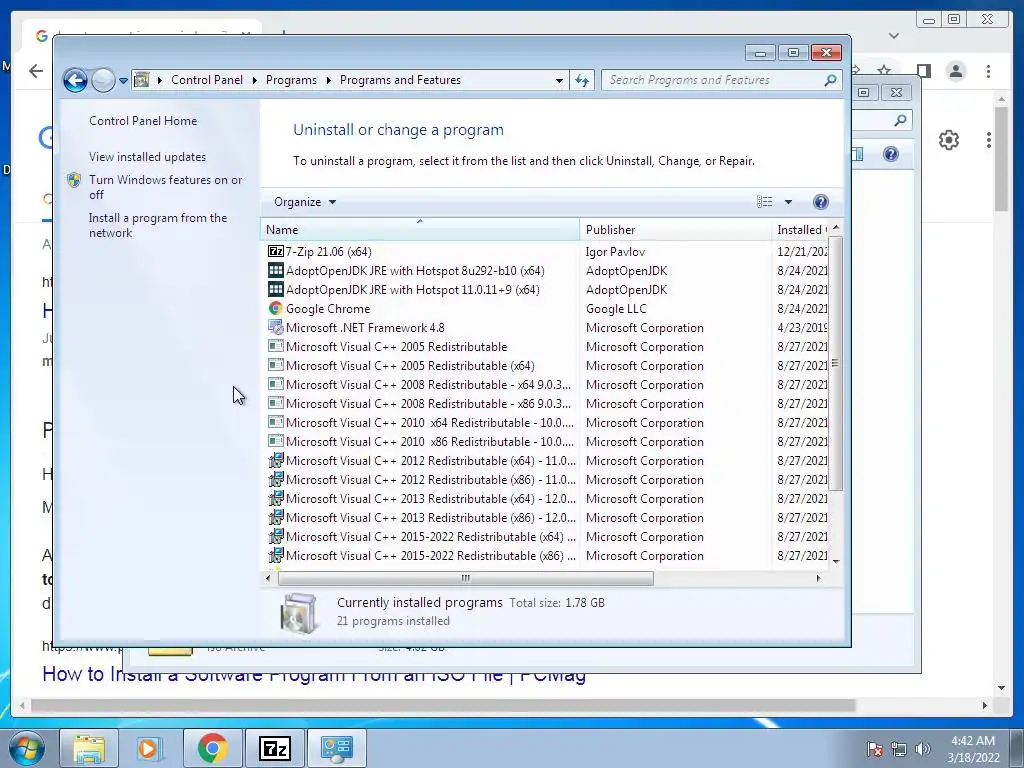Click the vertical scrollbar up arrow in list

click(x=836, y=227)
